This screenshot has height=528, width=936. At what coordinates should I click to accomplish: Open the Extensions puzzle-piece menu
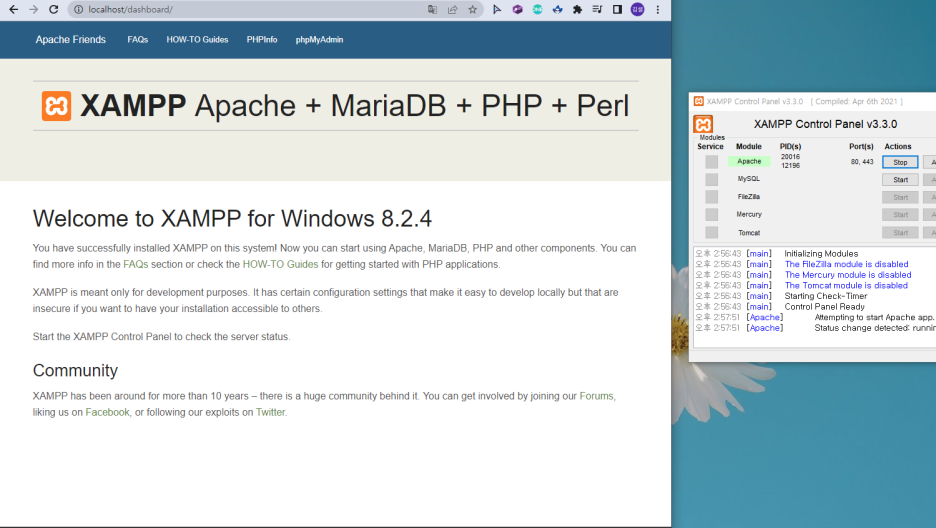[x=577, y=10]
